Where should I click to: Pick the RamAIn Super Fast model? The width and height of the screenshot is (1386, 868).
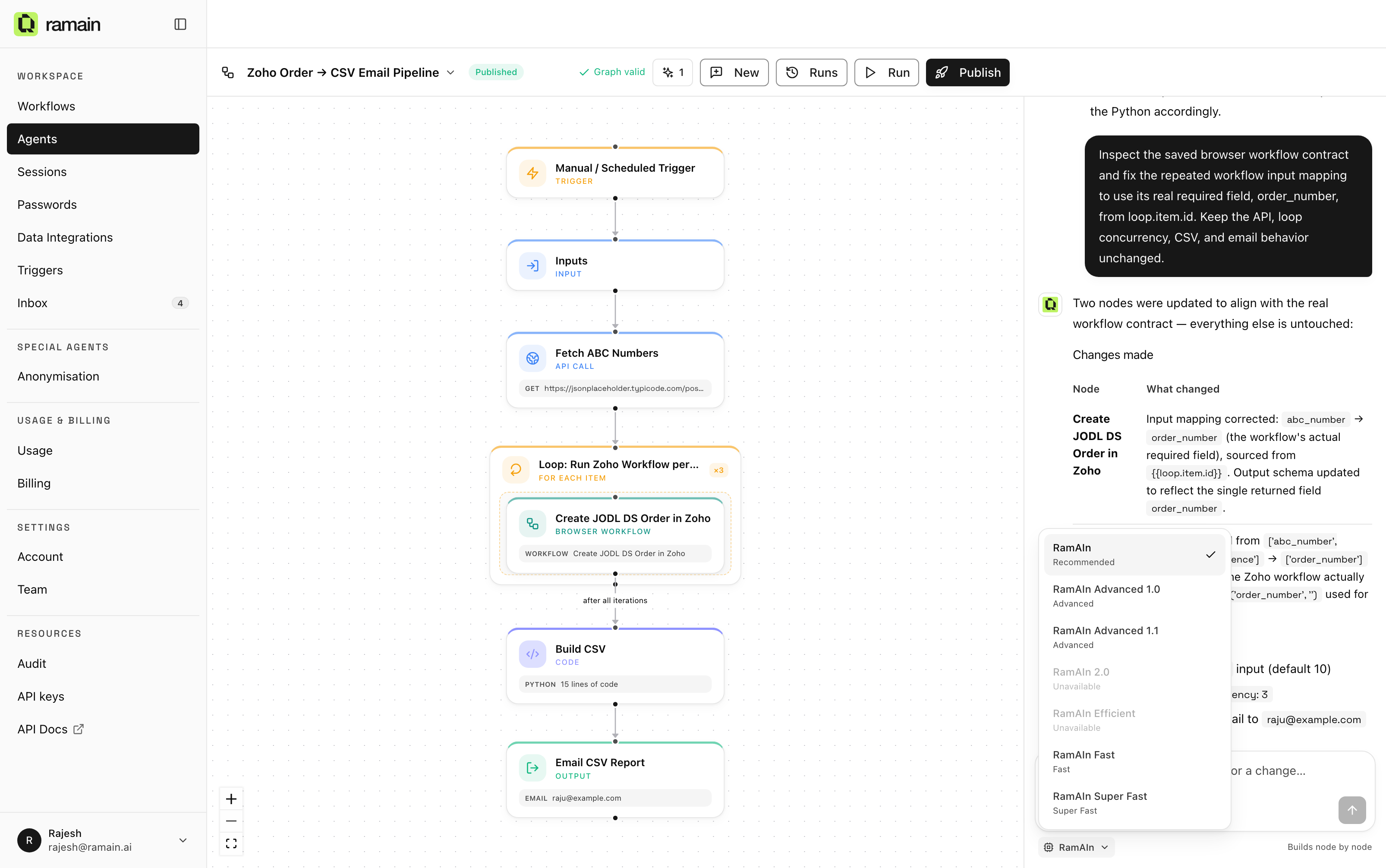[1134, 802]
